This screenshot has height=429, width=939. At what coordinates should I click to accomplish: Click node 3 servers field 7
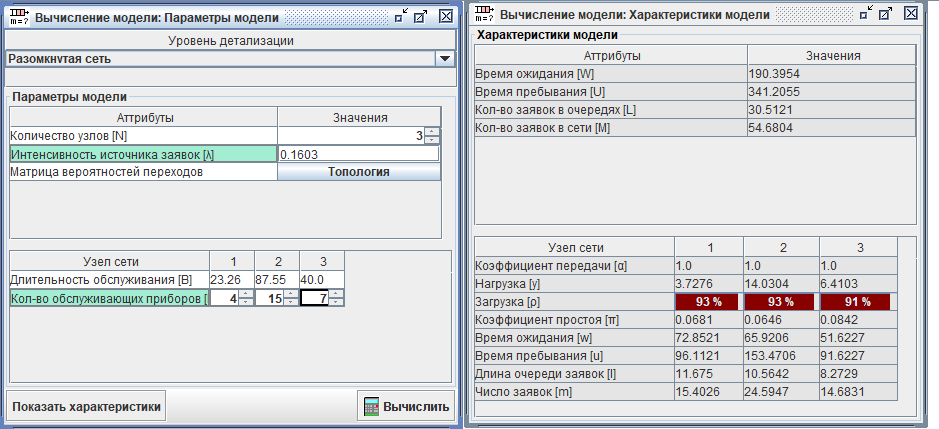(x=314, y=298)
